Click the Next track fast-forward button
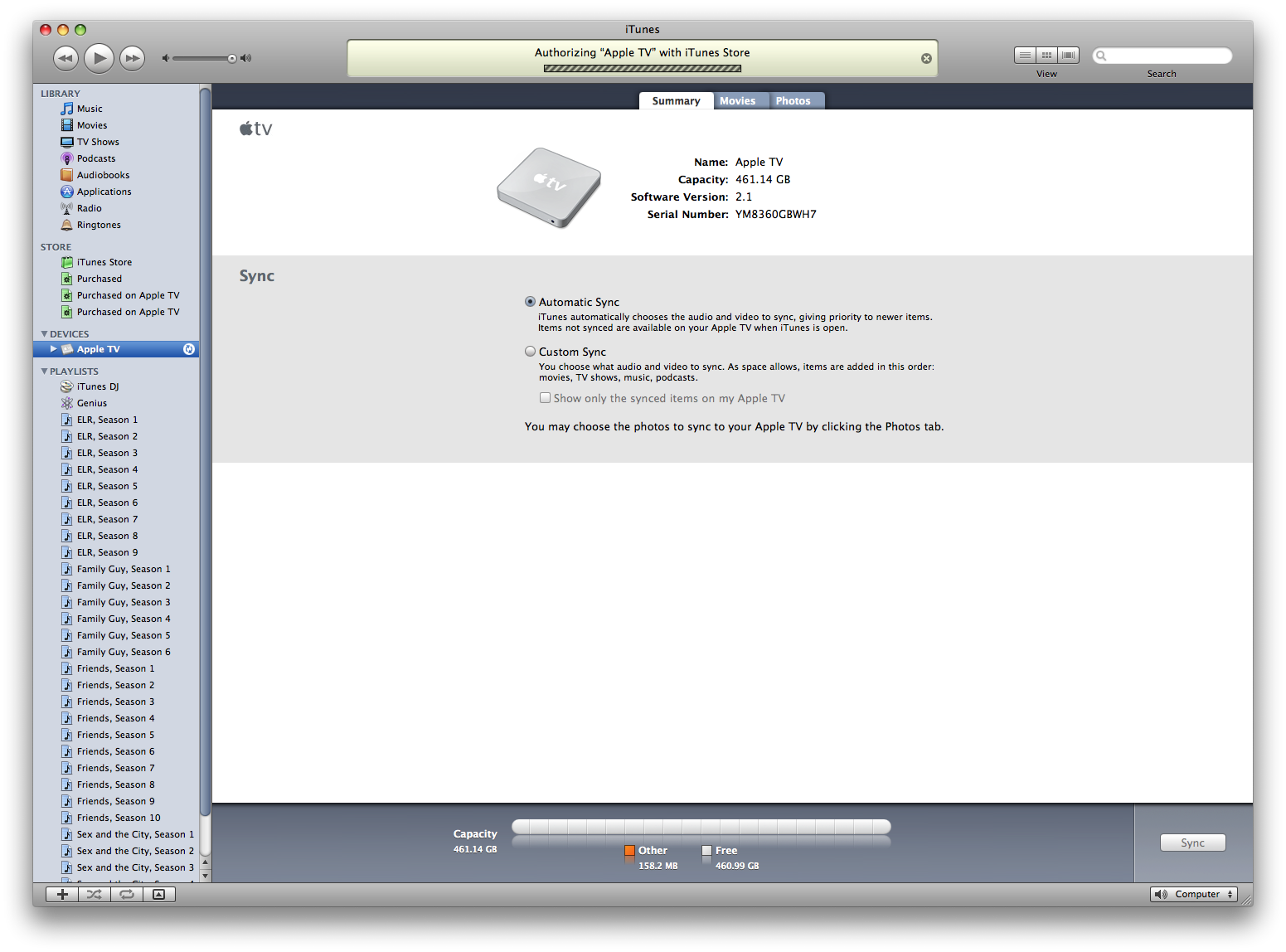This screenshot has width=1286, height=952. tap(132, 58)
